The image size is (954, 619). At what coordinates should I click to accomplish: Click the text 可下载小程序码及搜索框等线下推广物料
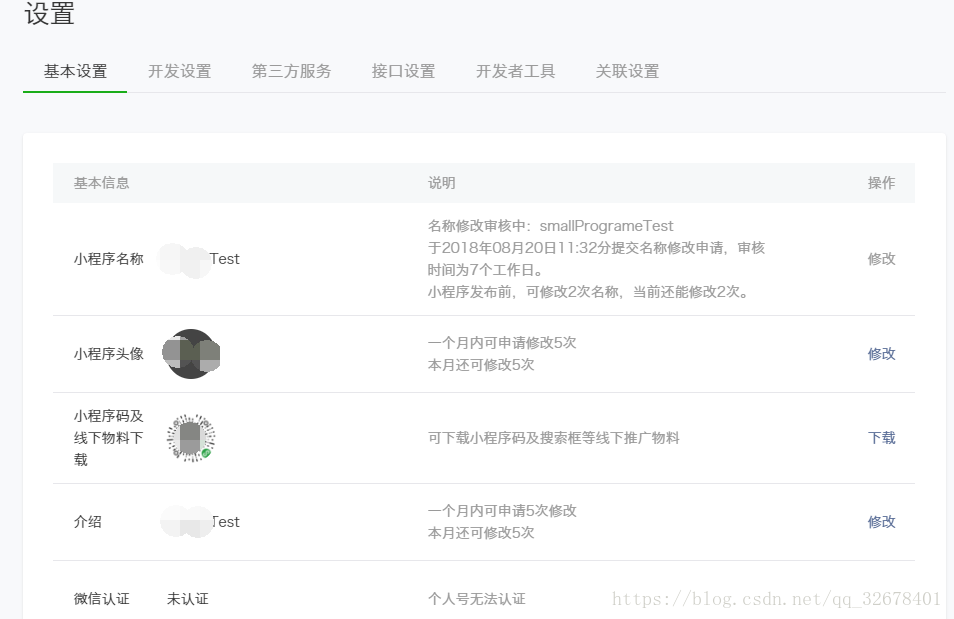point(554,438)
